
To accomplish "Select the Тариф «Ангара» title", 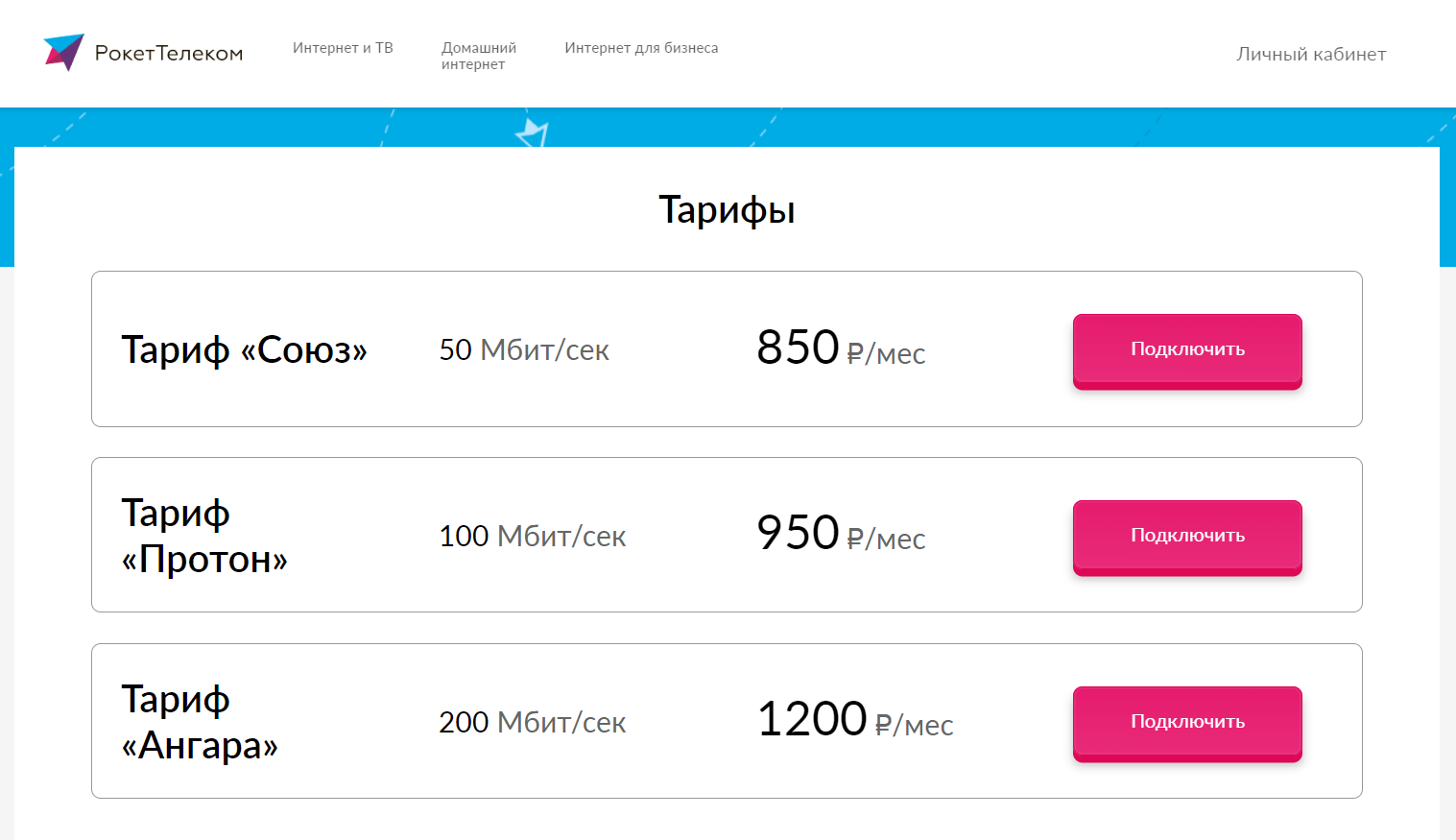I will [199, 722].
